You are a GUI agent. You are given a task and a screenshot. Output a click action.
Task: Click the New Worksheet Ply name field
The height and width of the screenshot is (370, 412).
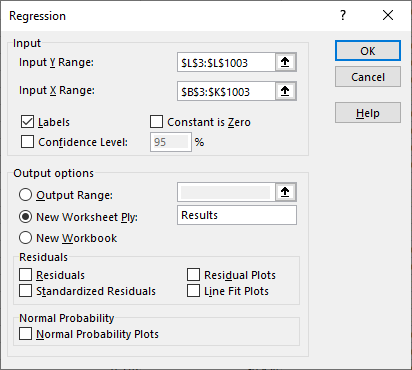pos(237,215)
